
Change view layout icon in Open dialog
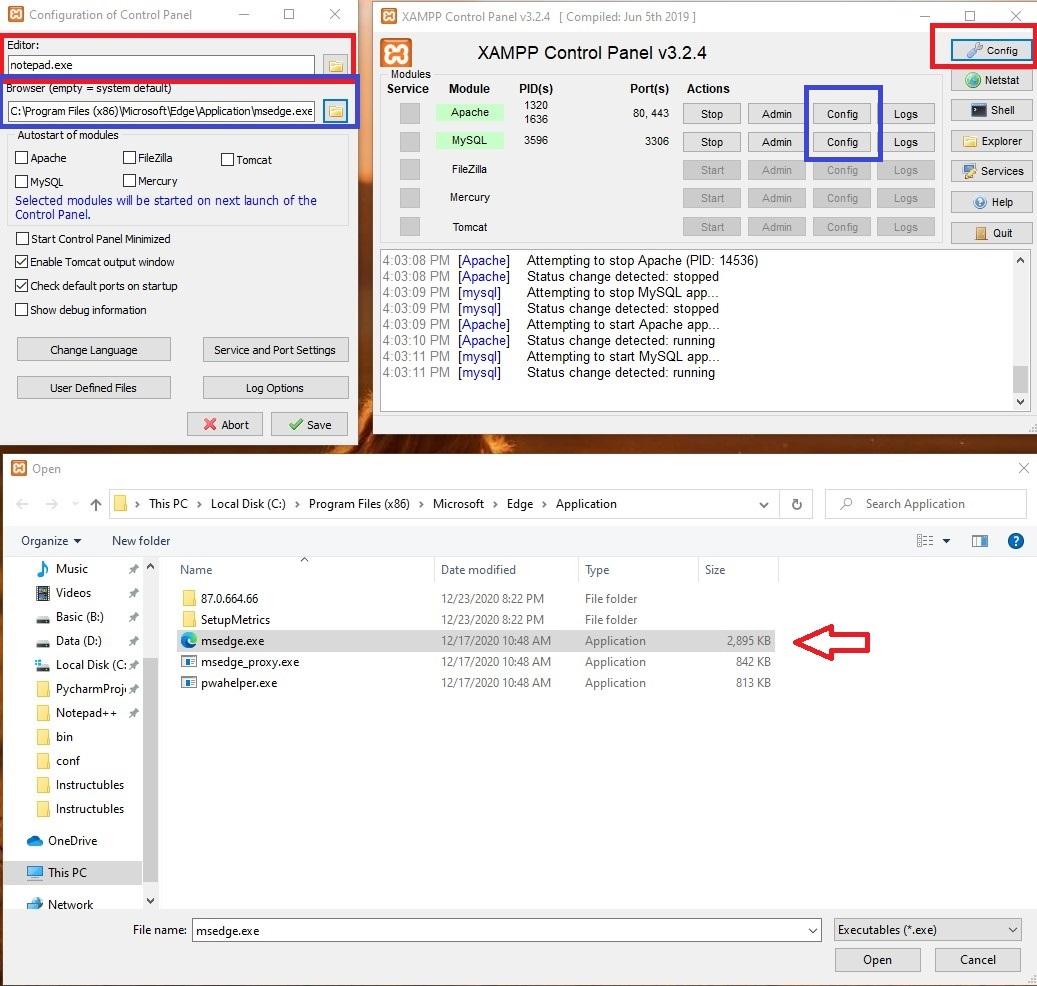[925, 541]
